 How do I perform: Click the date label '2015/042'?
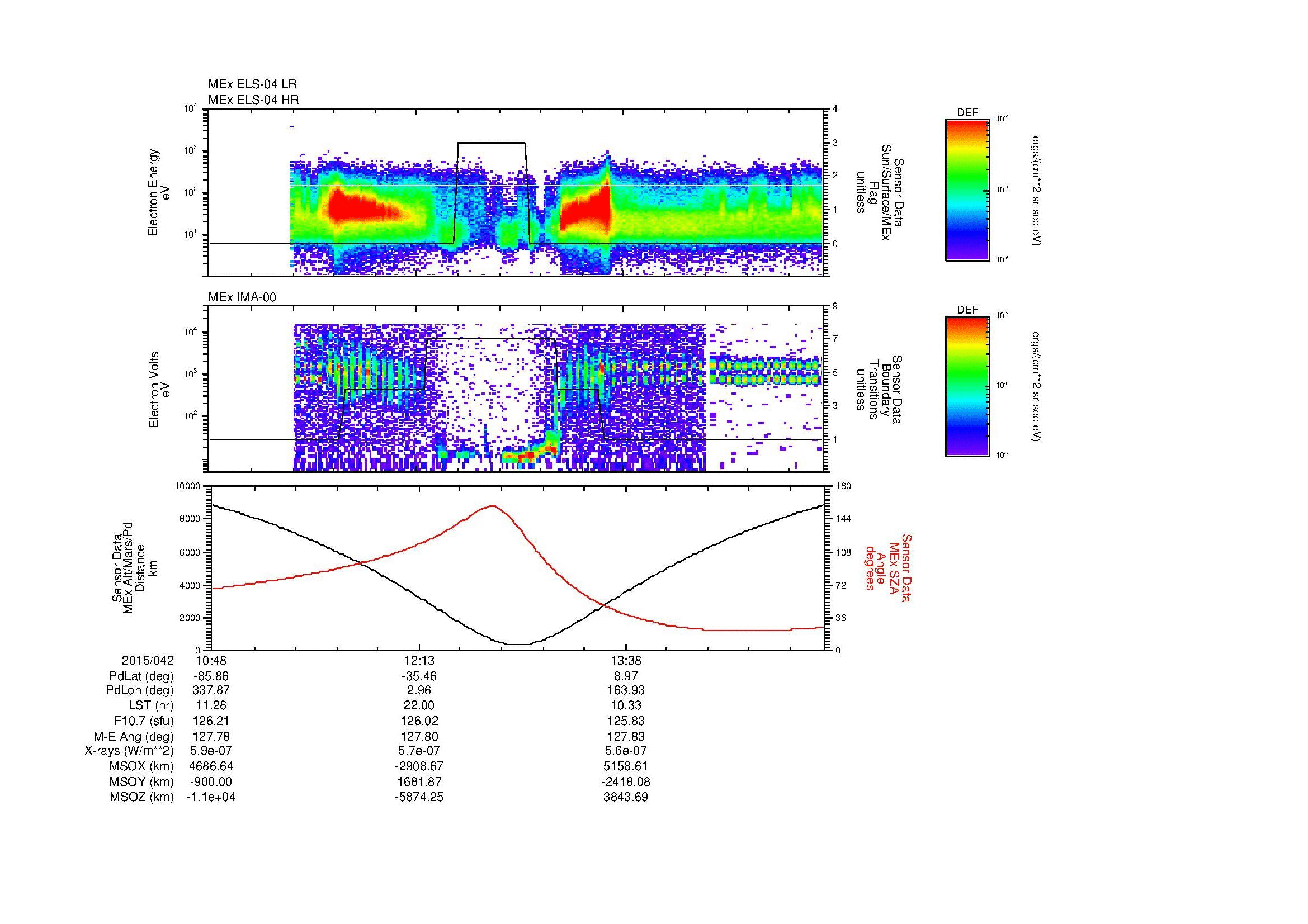148,660
